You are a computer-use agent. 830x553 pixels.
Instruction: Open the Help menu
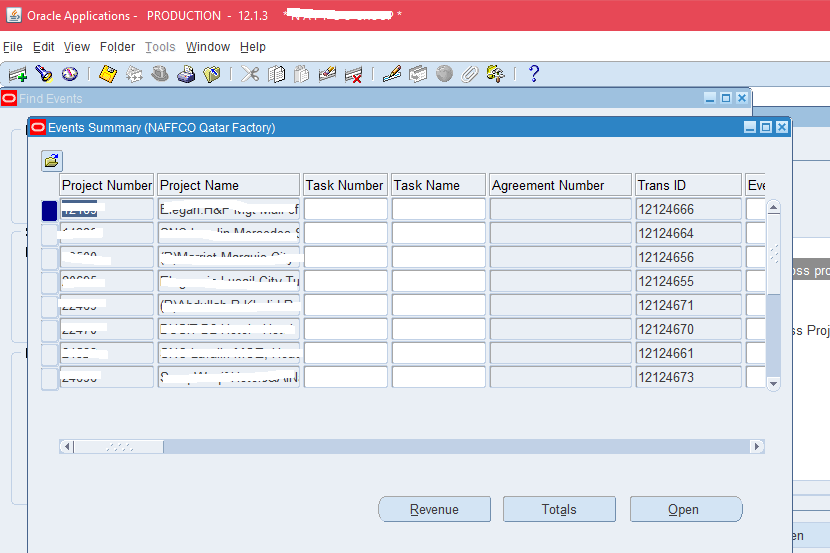(x=252, y=47)
